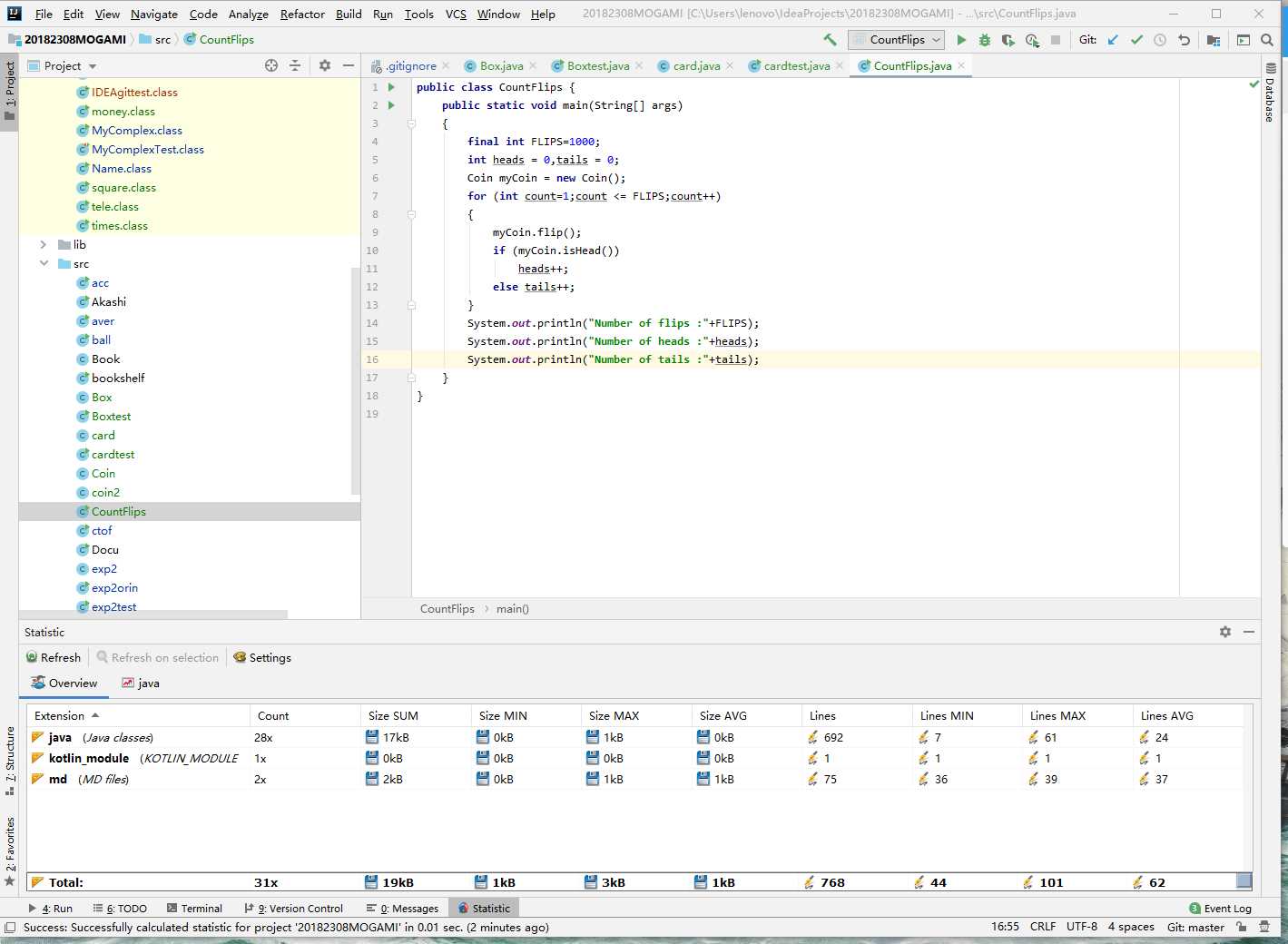Viewport: 1288px width, 944px height.
Task: Refresh the statistics
Action: [54, 657]
